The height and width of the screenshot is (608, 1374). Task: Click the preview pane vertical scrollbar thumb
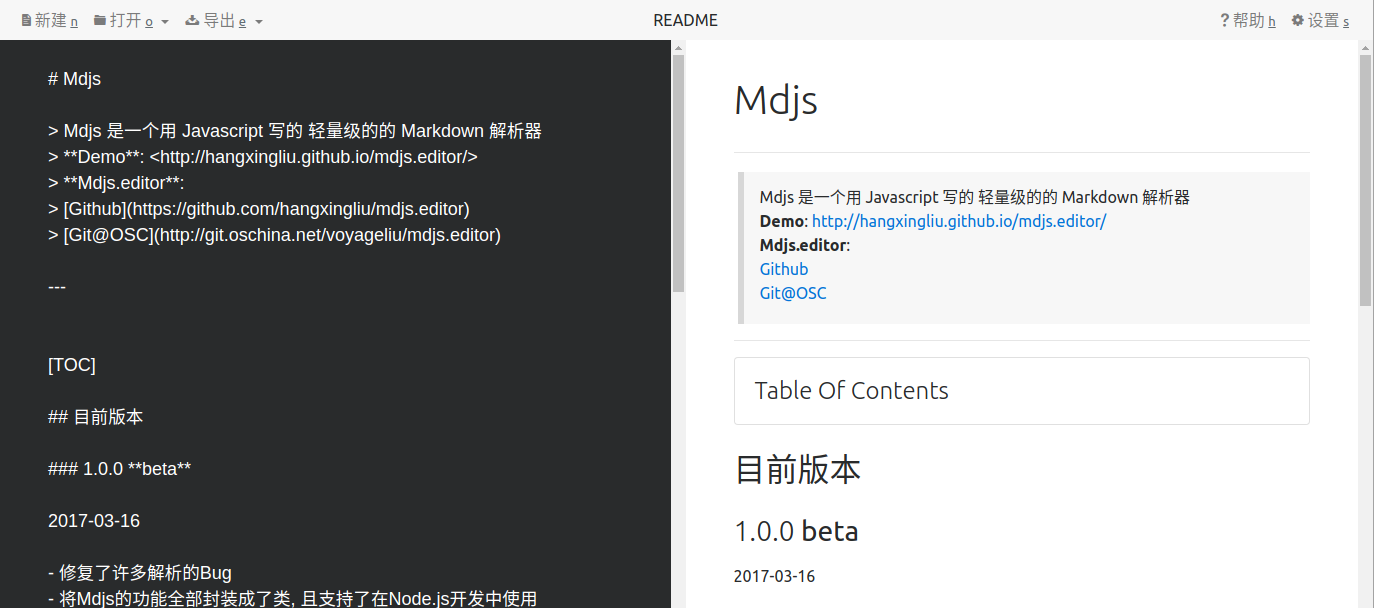click(1366, 180)
